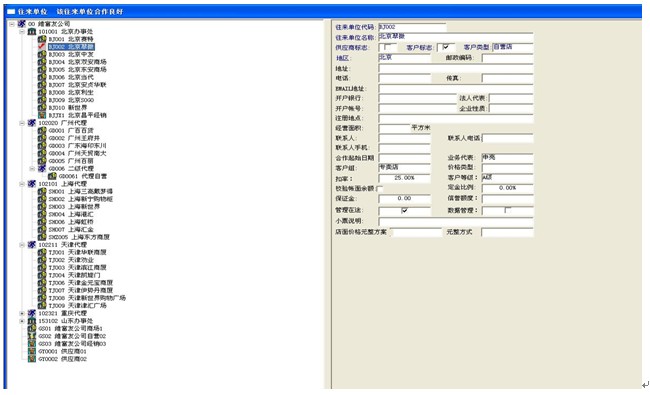Click the store icon next to BJ004

(42, 62)
